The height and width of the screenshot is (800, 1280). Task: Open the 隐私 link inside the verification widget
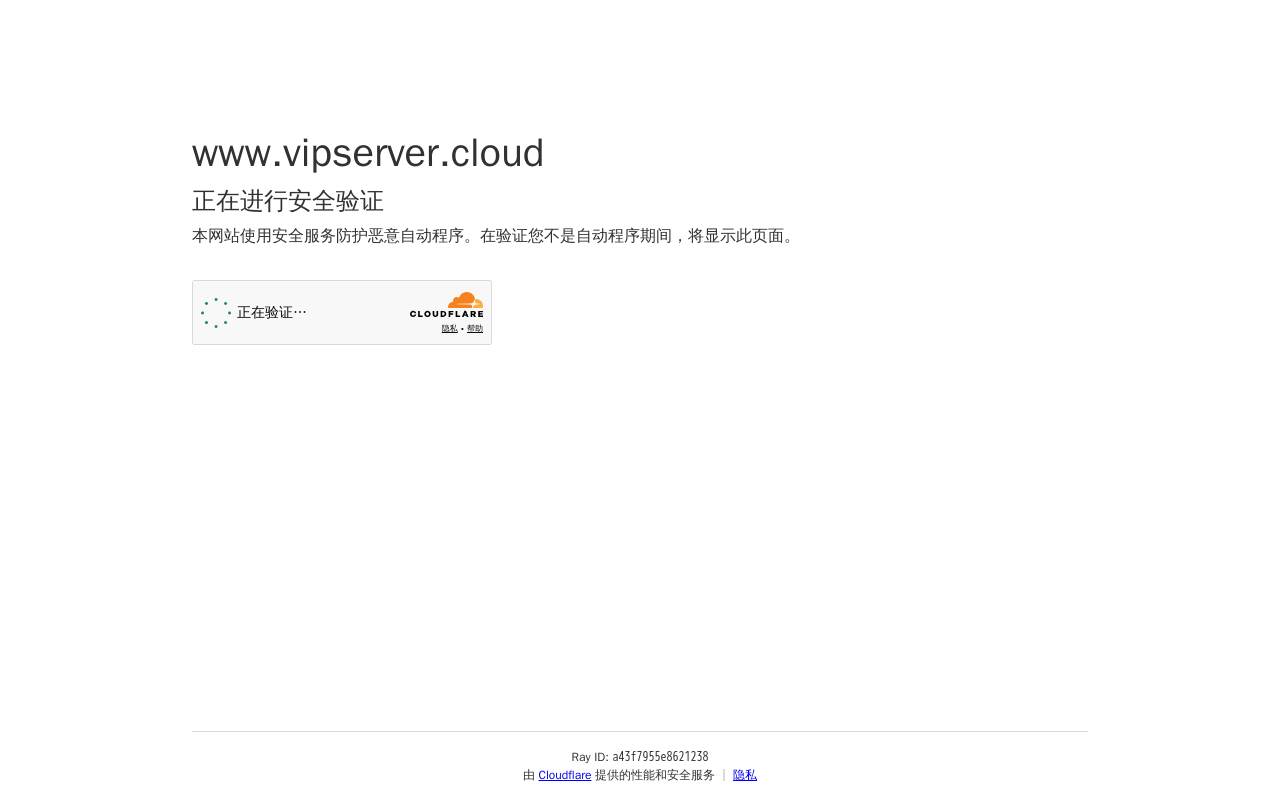[450, 329]
